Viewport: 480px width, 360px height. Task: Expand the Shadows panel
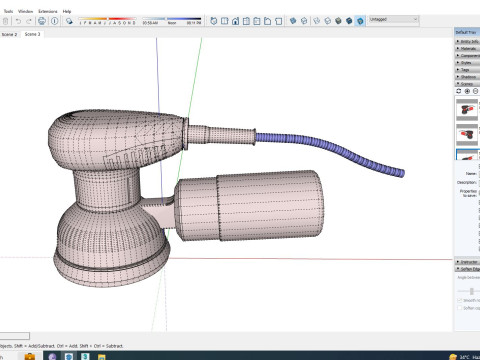tap(468, 77)
